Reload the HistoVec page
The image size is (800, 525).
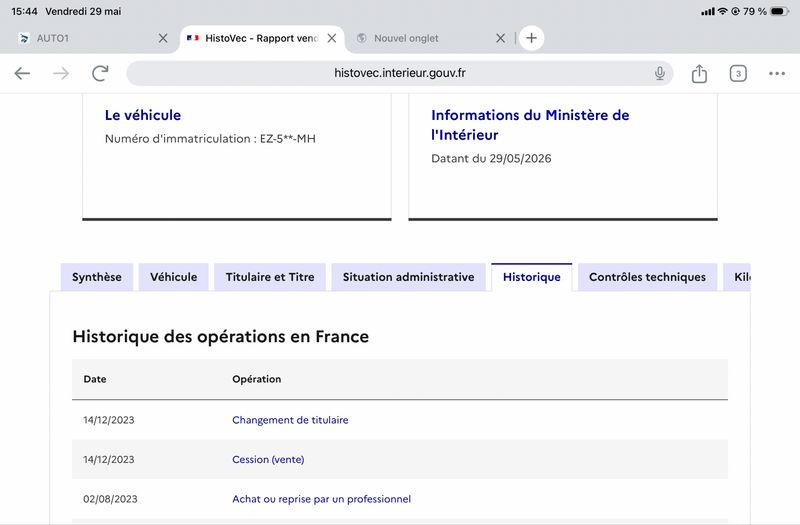tap(100, 73)
